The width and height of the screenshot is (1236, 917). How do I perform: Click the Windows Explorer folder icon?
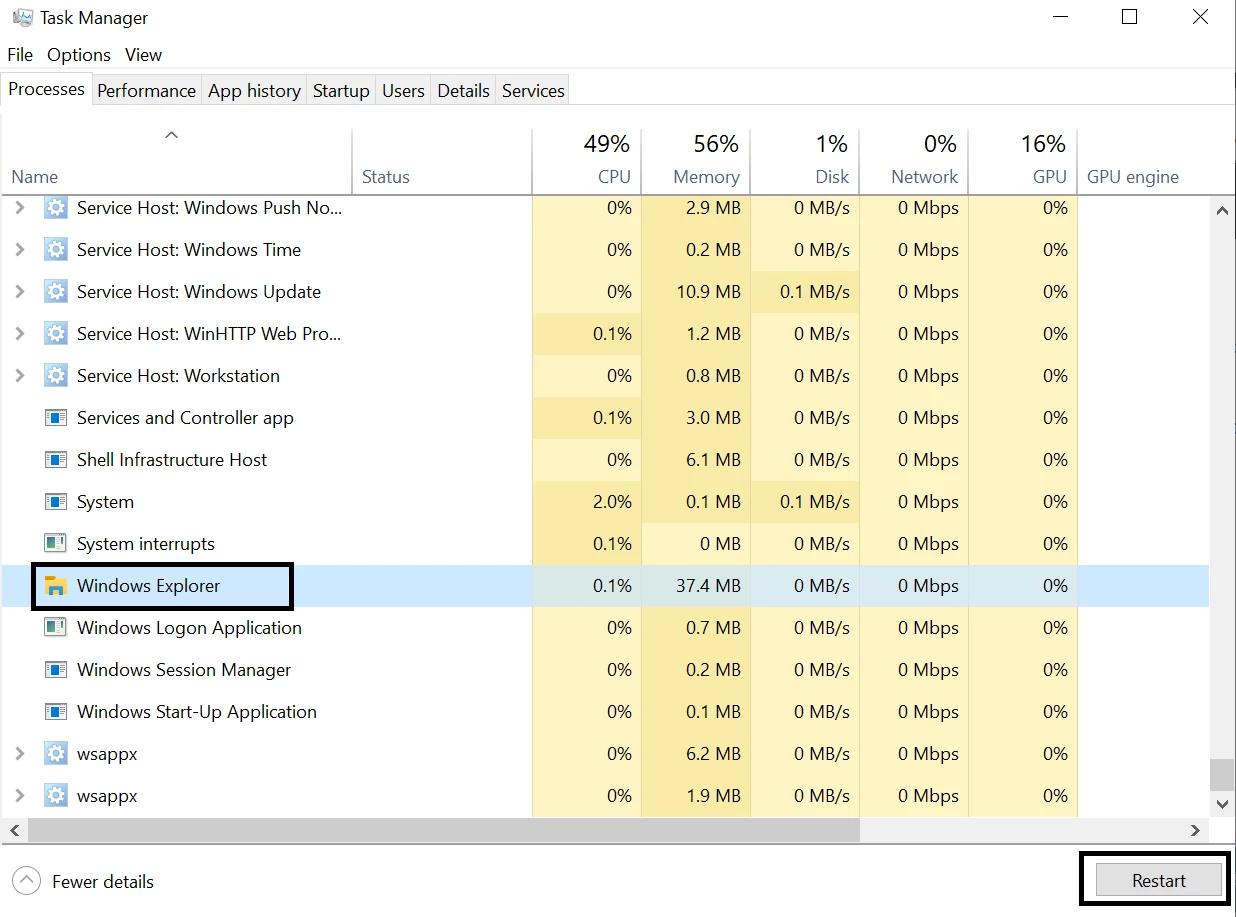56,586
